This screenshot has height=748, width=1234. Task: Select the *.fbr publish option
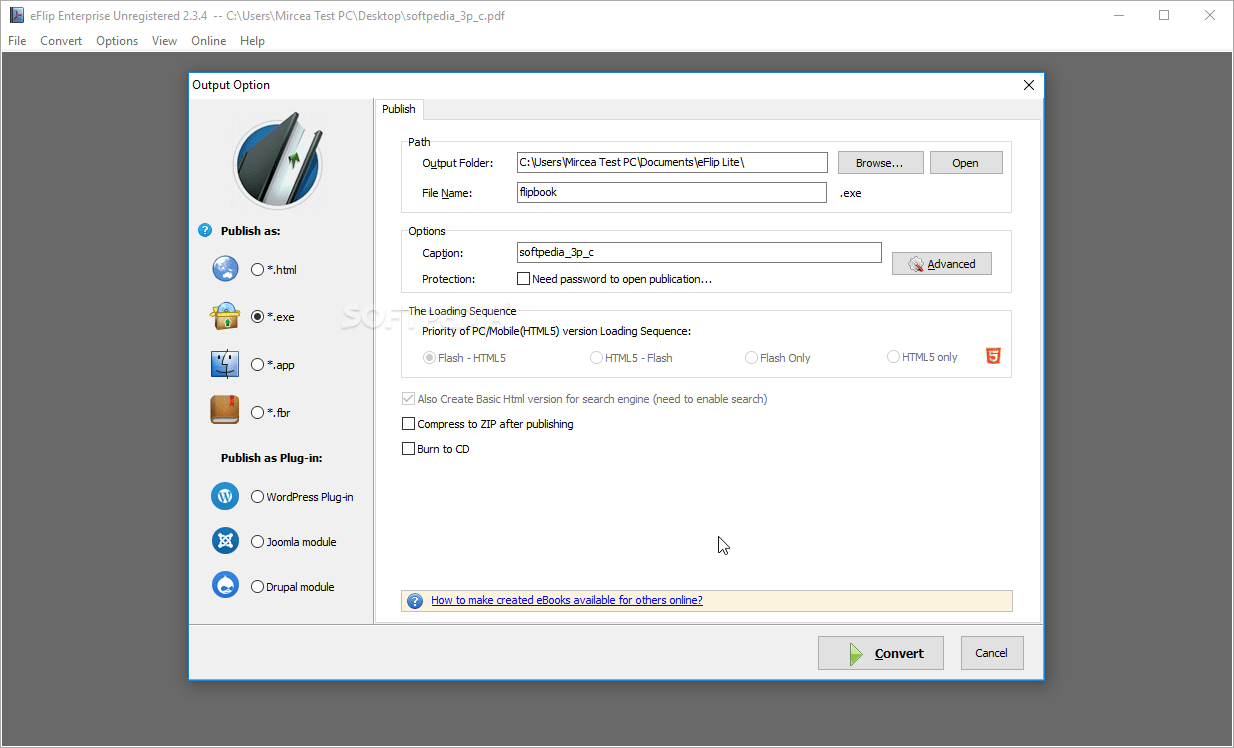[x=258, y=412]
